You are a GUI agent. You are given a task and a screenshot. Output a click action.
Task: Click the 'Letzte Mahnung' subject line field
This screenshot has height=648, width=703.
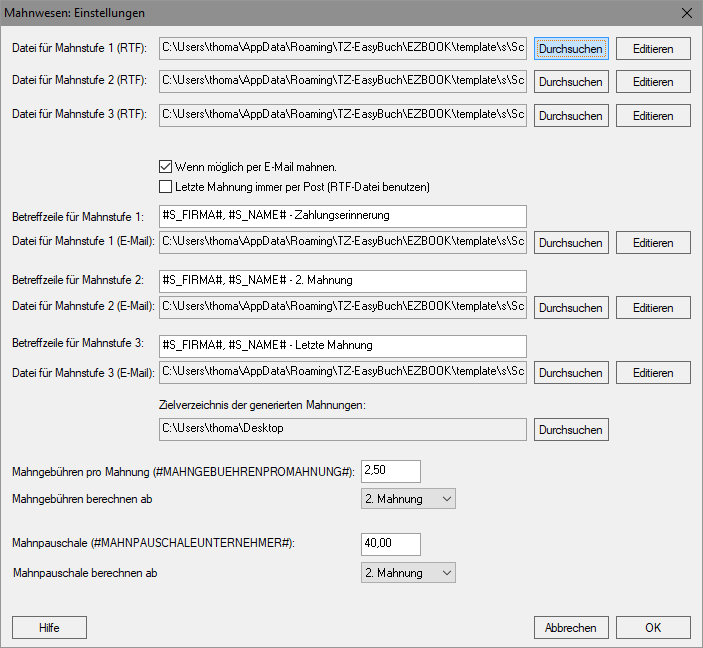(x=343, y=346)
